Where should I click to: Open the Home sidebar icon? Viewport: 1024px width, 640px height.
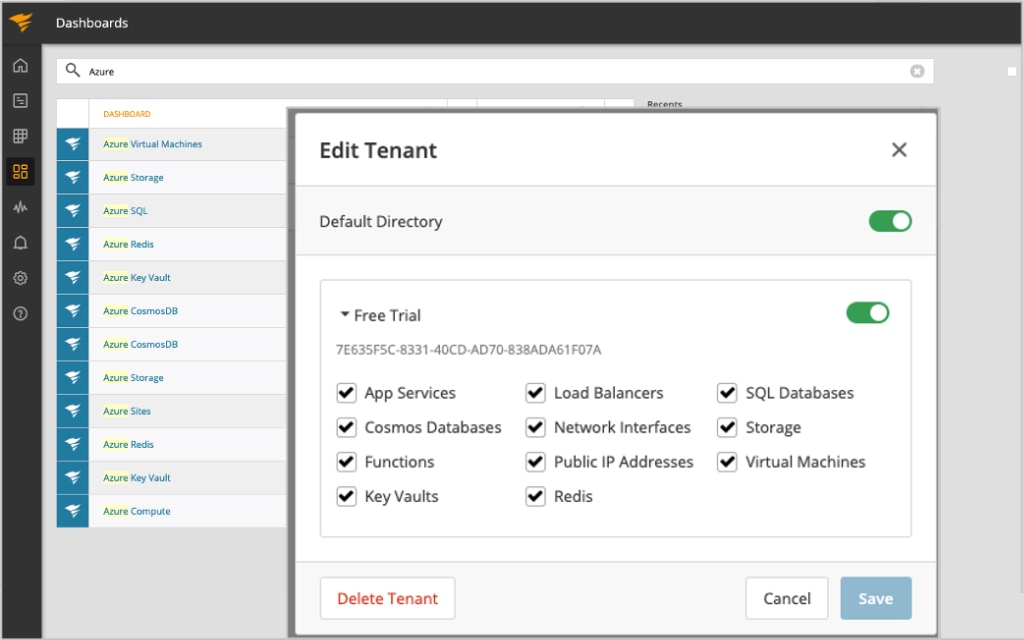pos(20,65)
